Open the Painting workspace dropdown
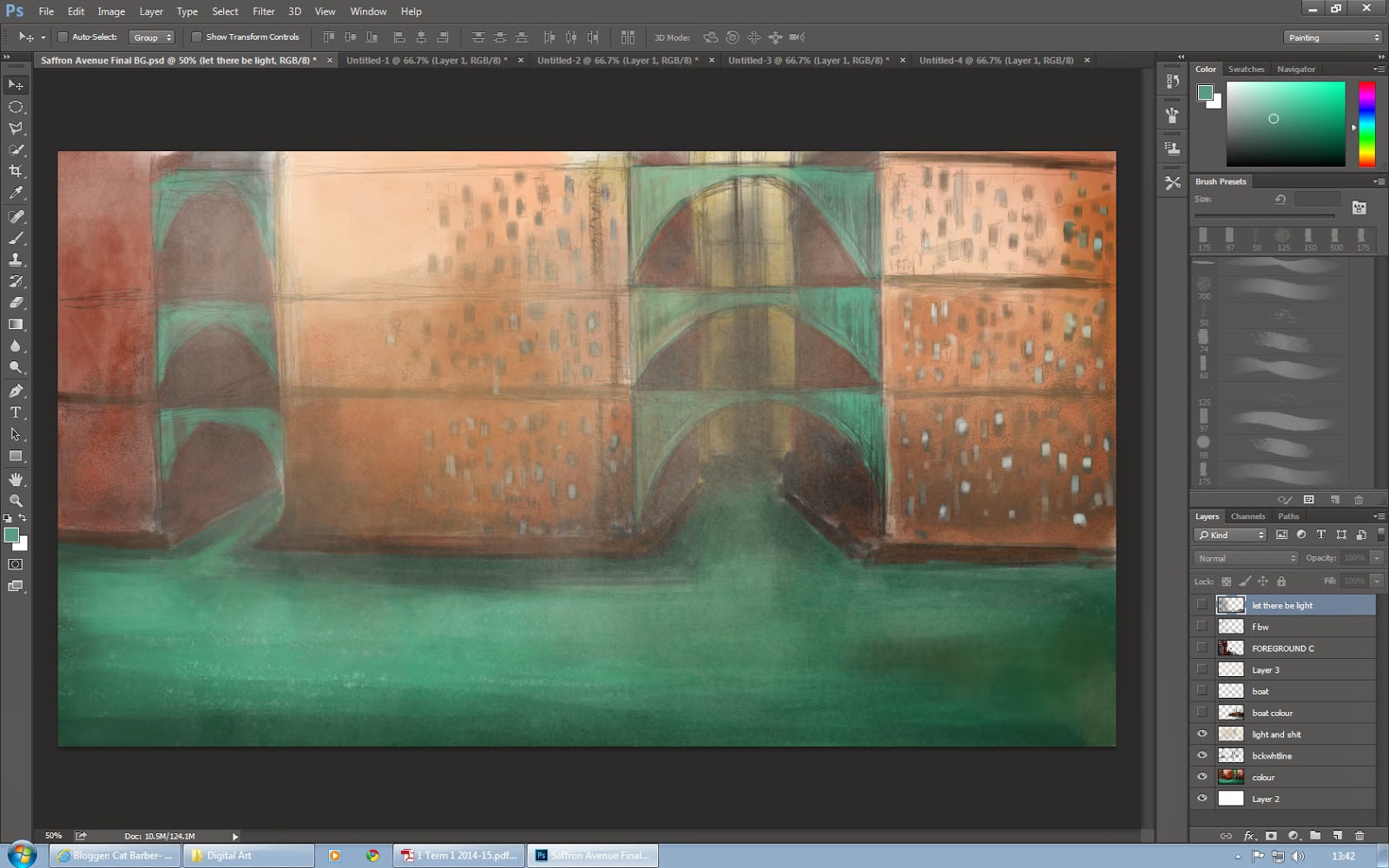The width and height of the screenshot is (1389, 868). click(1333, 37)
